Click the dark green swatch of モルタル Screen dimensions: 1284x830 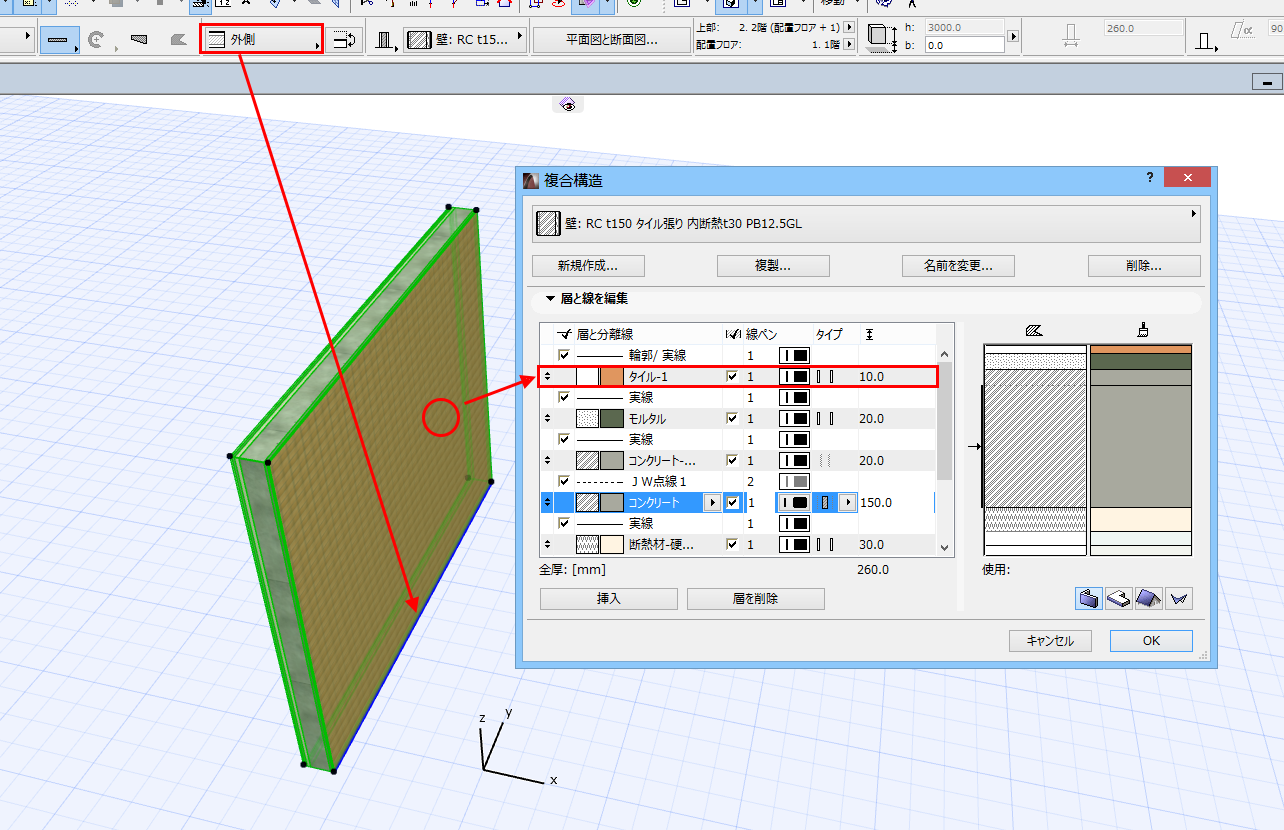612,419
